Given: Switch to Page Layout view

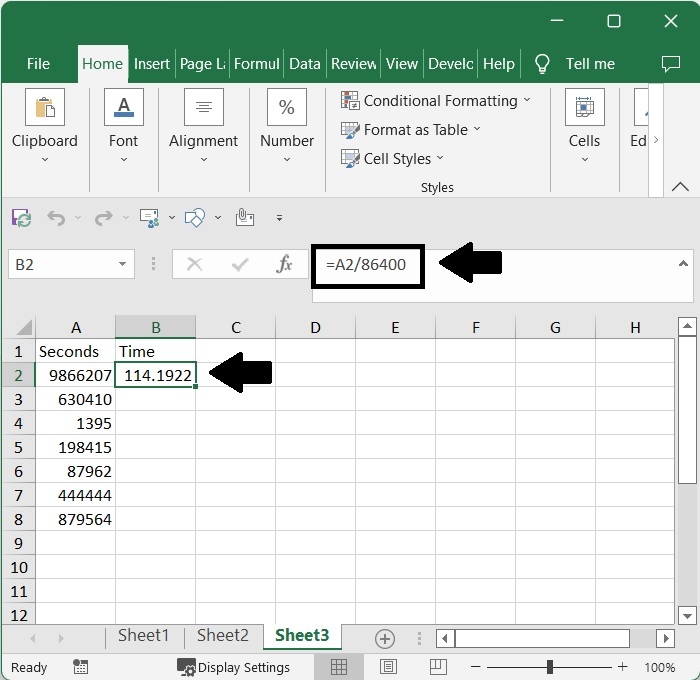Looking at the screenshot, I should click(388, 667).
